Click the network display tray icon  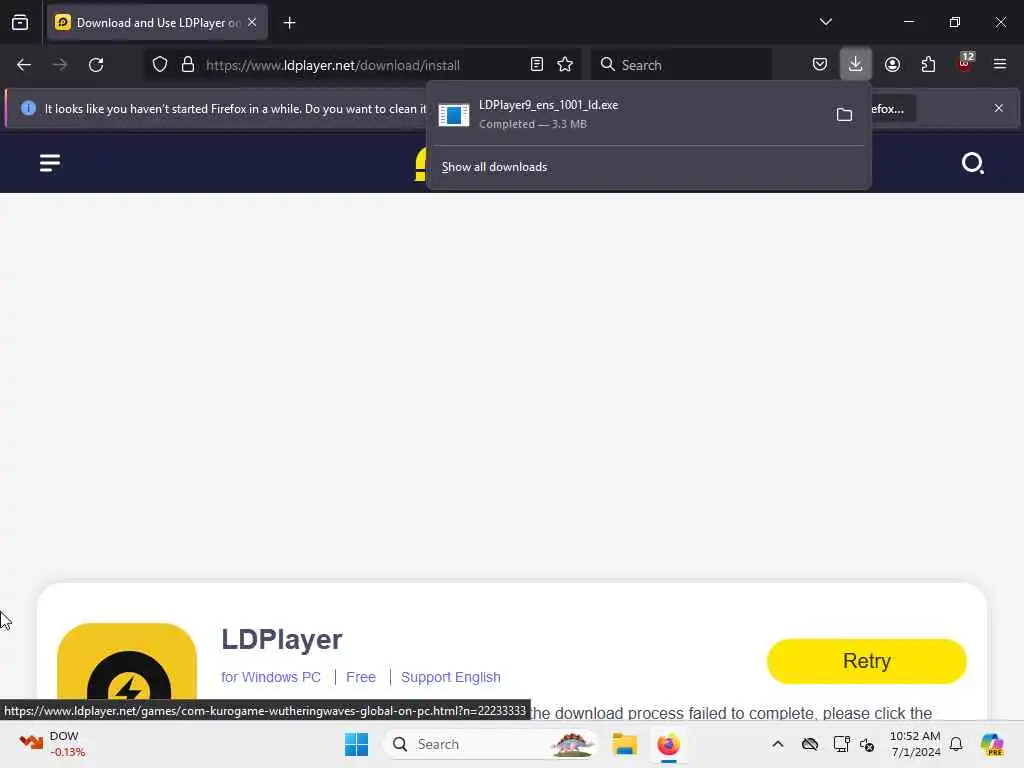click(x=841, y=744)
